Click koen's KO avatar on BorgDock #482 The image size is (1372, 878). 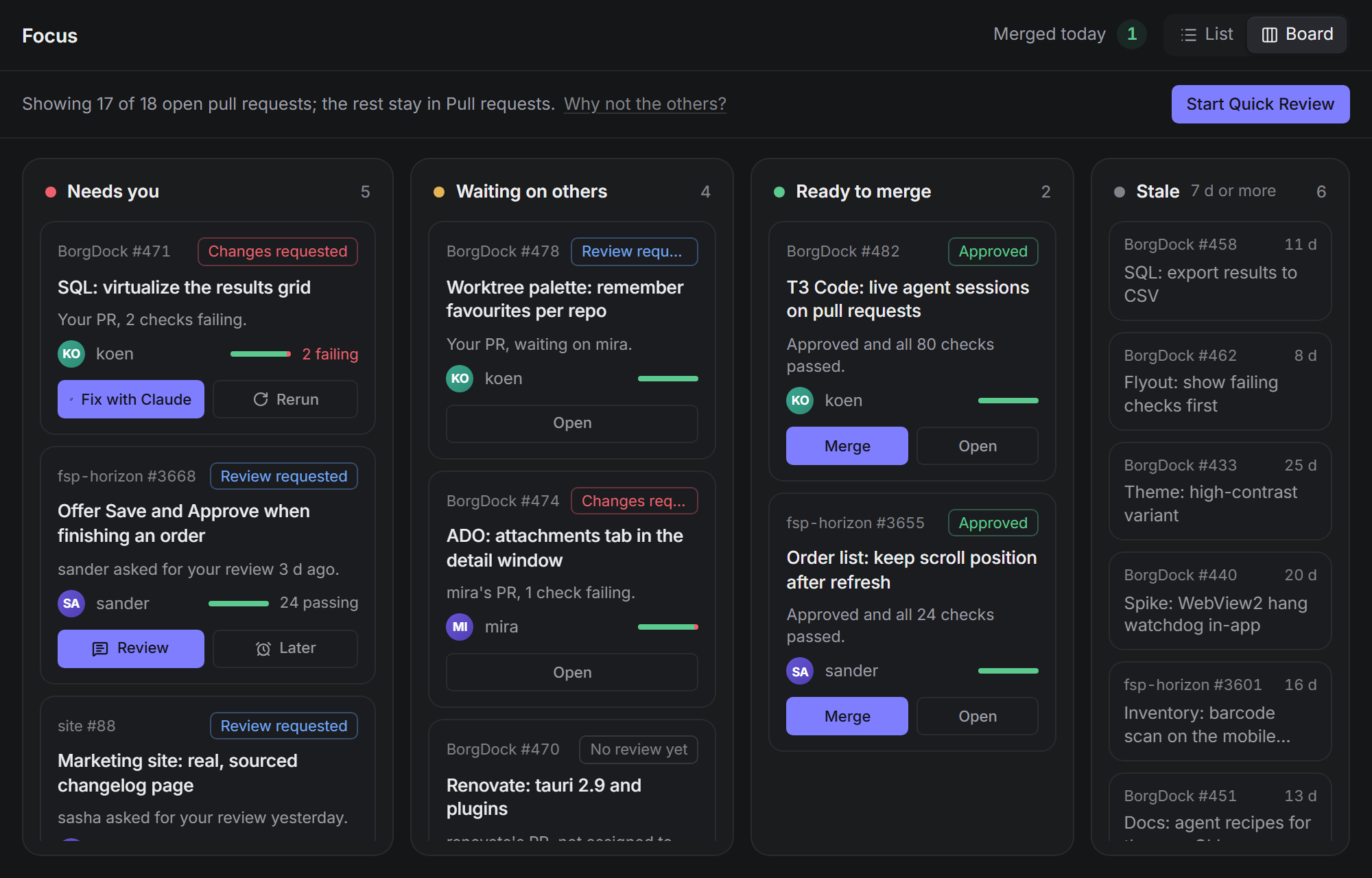coord(800,401)
